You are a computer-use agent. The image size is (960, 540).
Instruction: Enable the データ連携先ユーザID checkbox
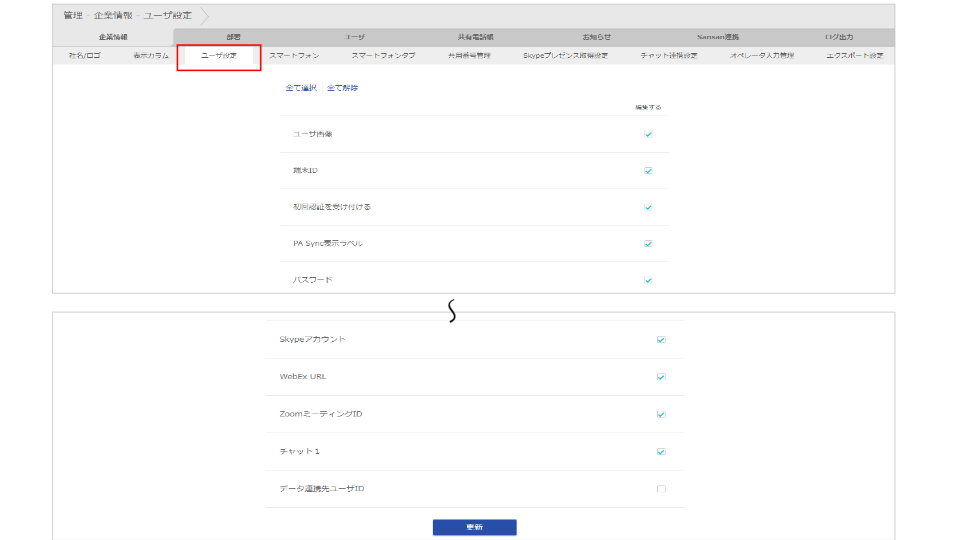[661, 489]
